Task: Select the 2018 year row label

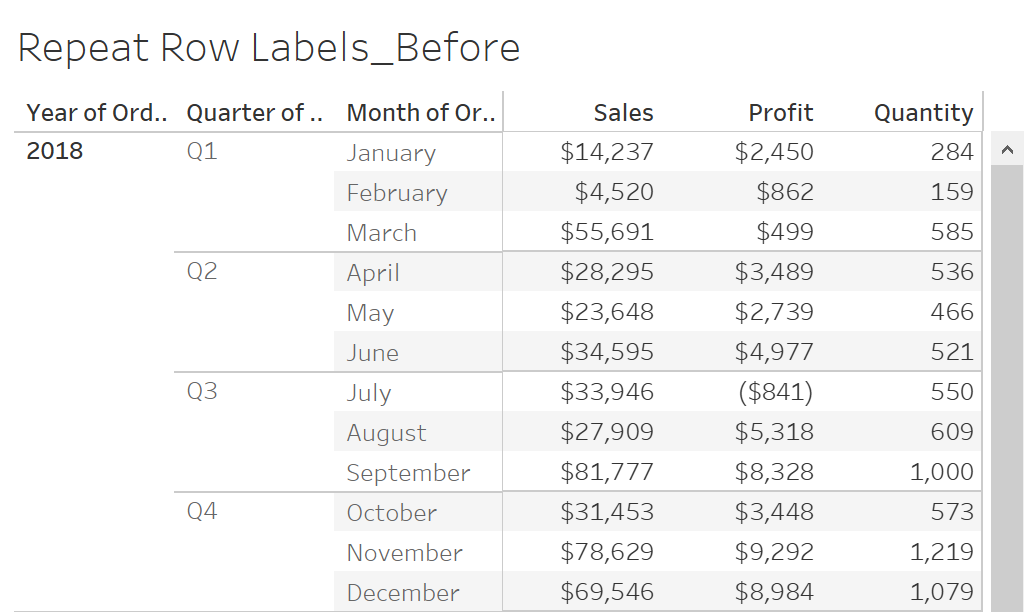Action: (55, 151)
